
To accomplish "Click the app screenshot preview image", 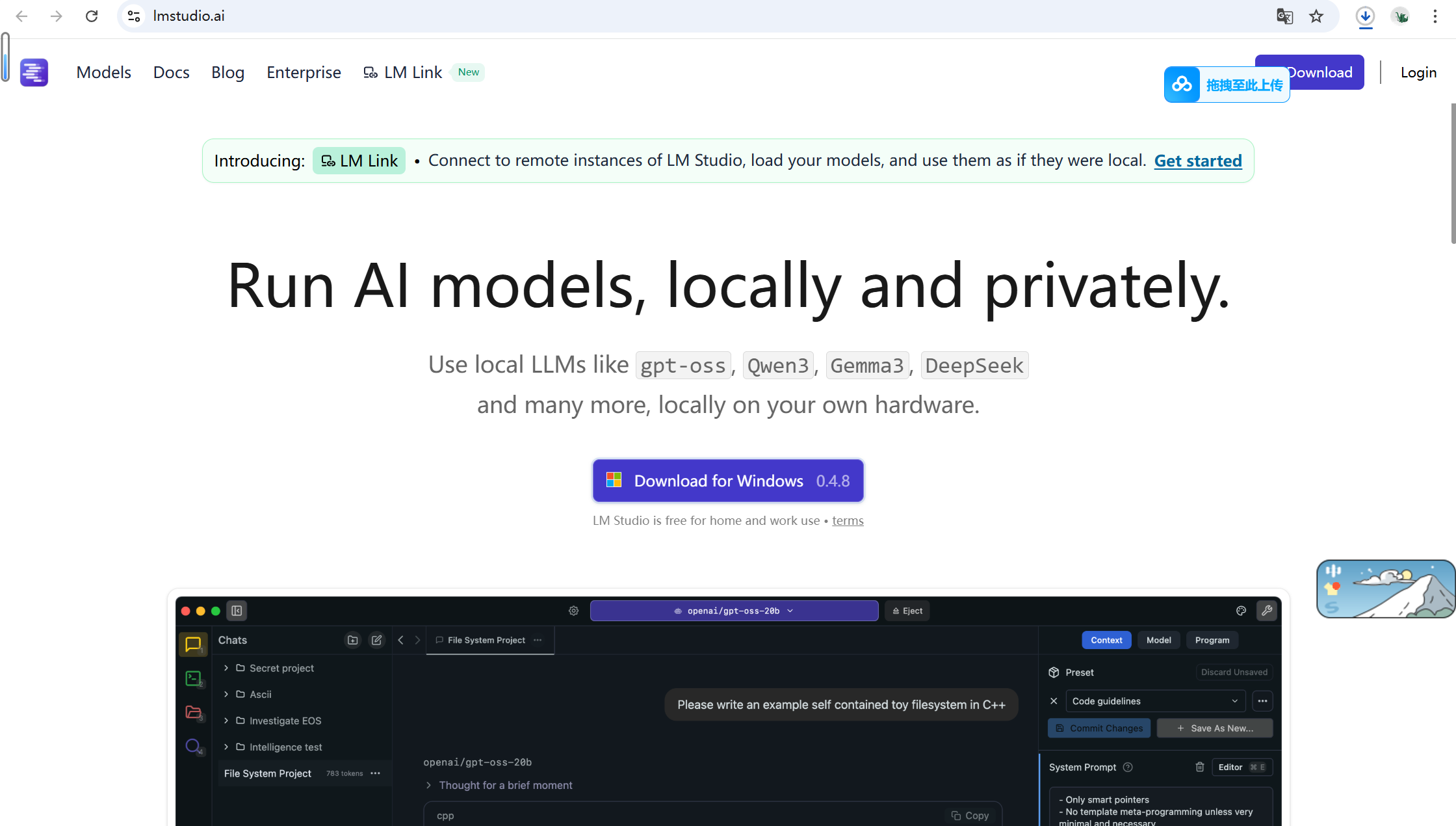I will point(728,715).
